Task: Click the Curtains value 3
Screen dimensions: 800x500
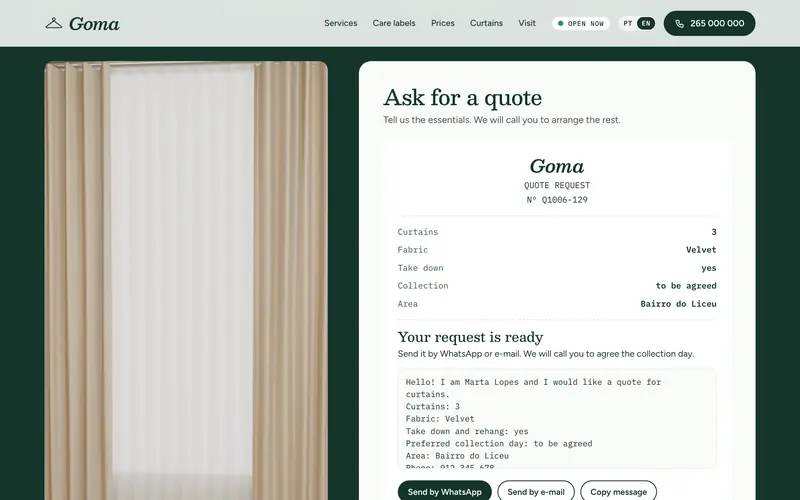Action: click(x=714, y=232)
